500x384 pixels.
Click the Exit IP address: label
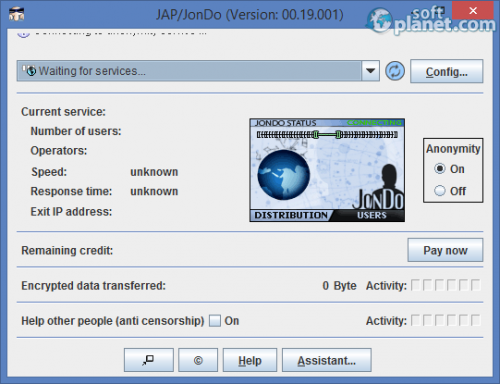point(71,212)
